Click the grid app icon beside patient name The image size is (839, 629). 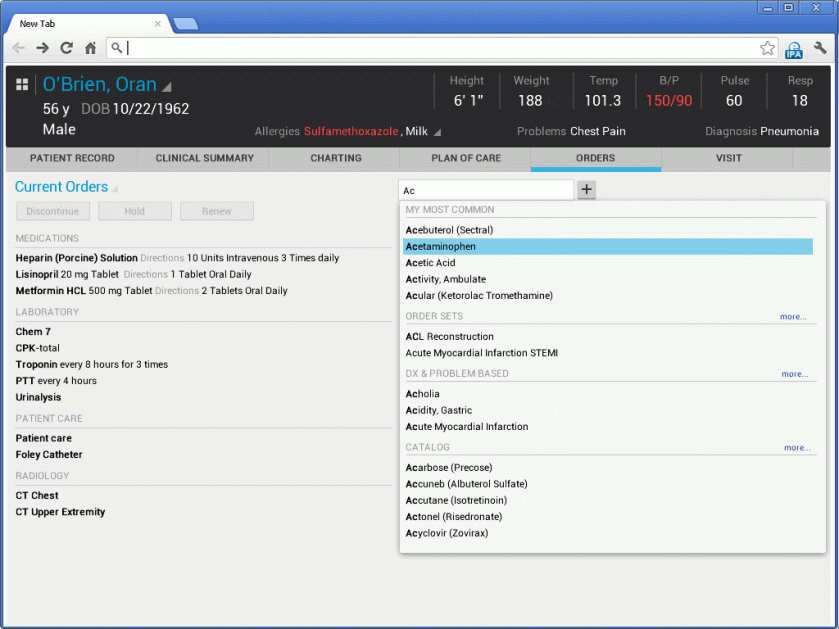(22, 84)
